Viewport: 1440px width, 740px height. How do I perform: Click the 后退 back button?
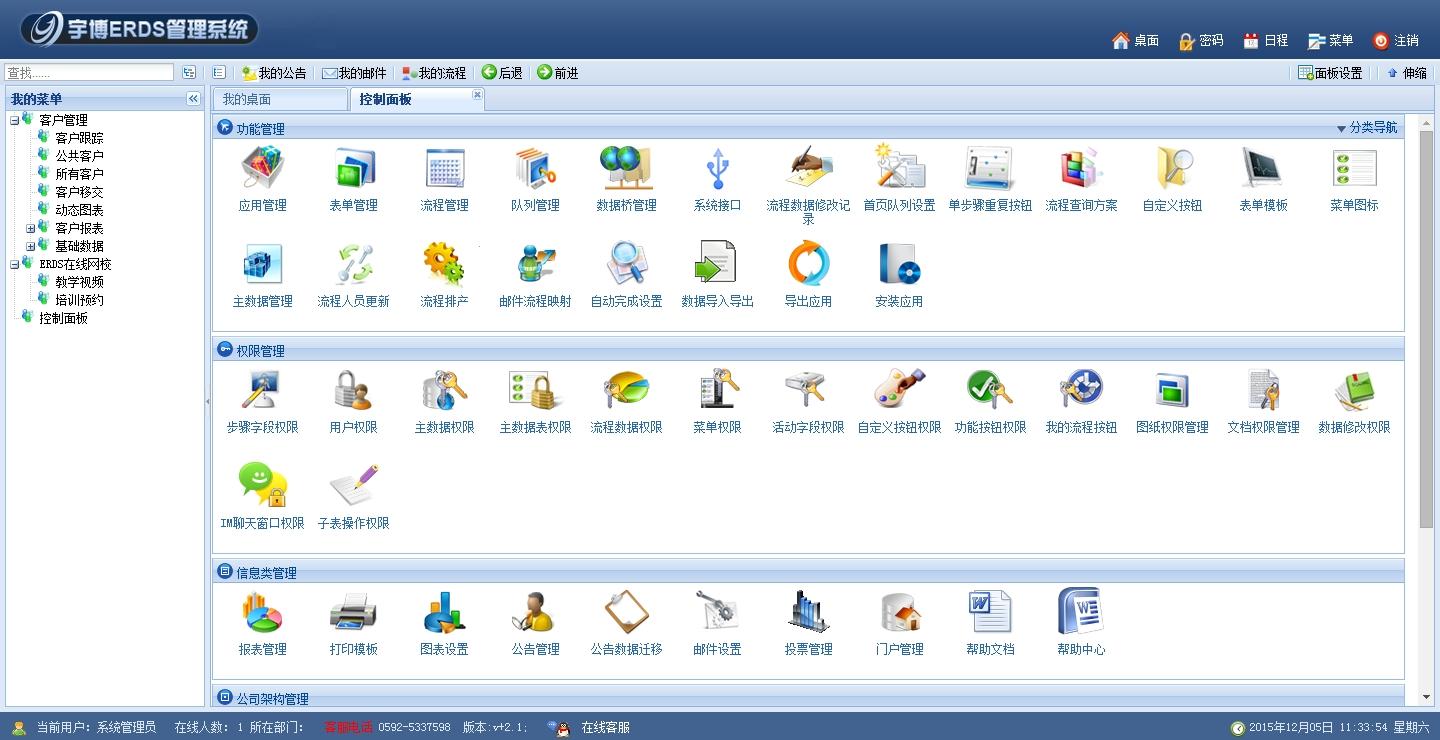[502, 73]
